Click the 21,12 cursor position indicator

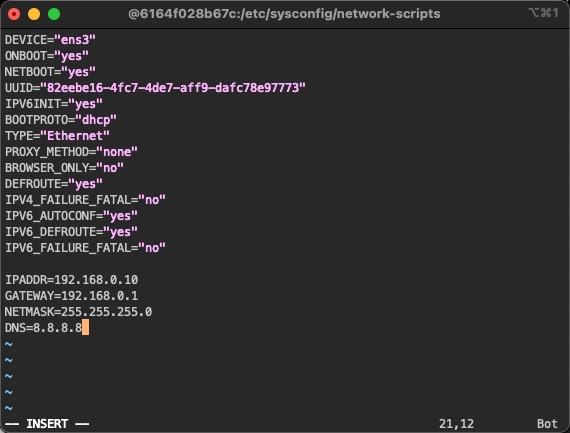click(x=456, y=424)
